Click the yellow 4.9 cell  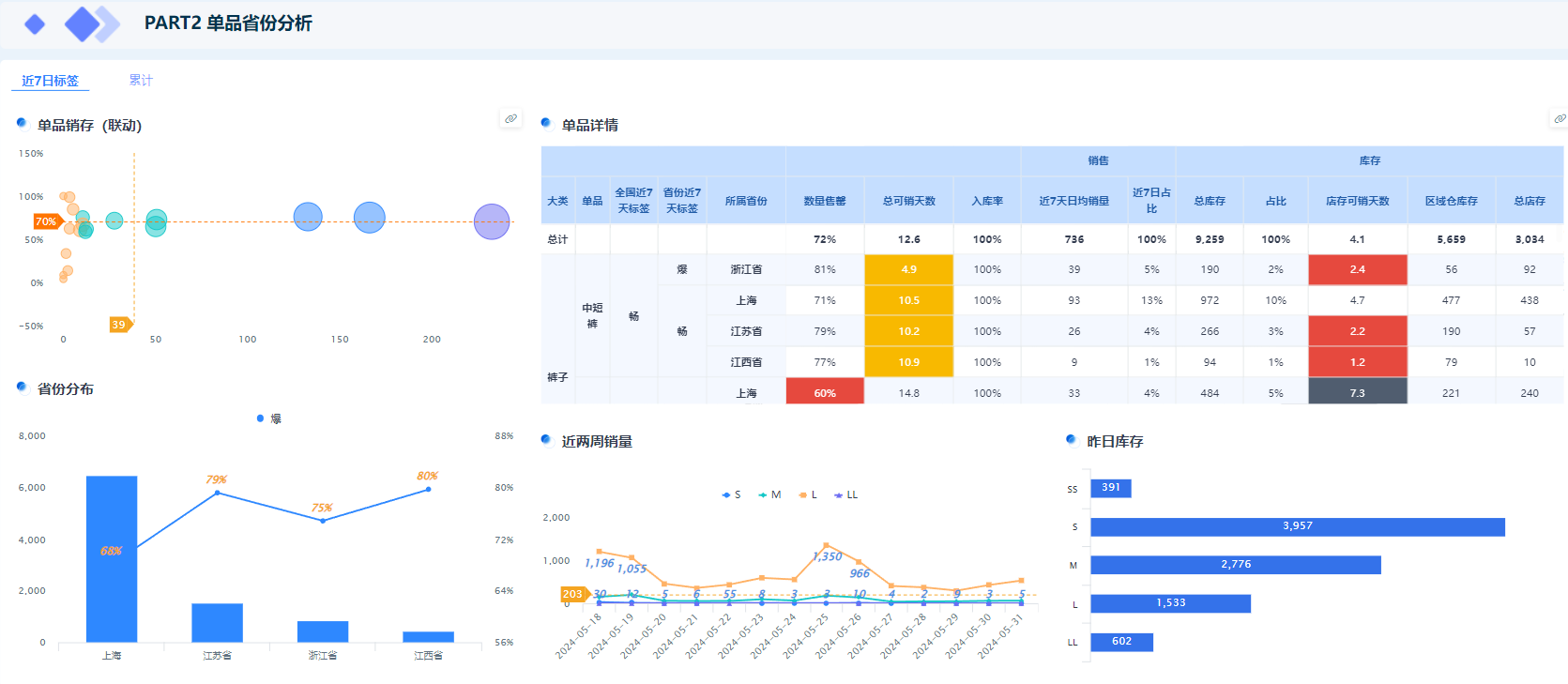908,269
